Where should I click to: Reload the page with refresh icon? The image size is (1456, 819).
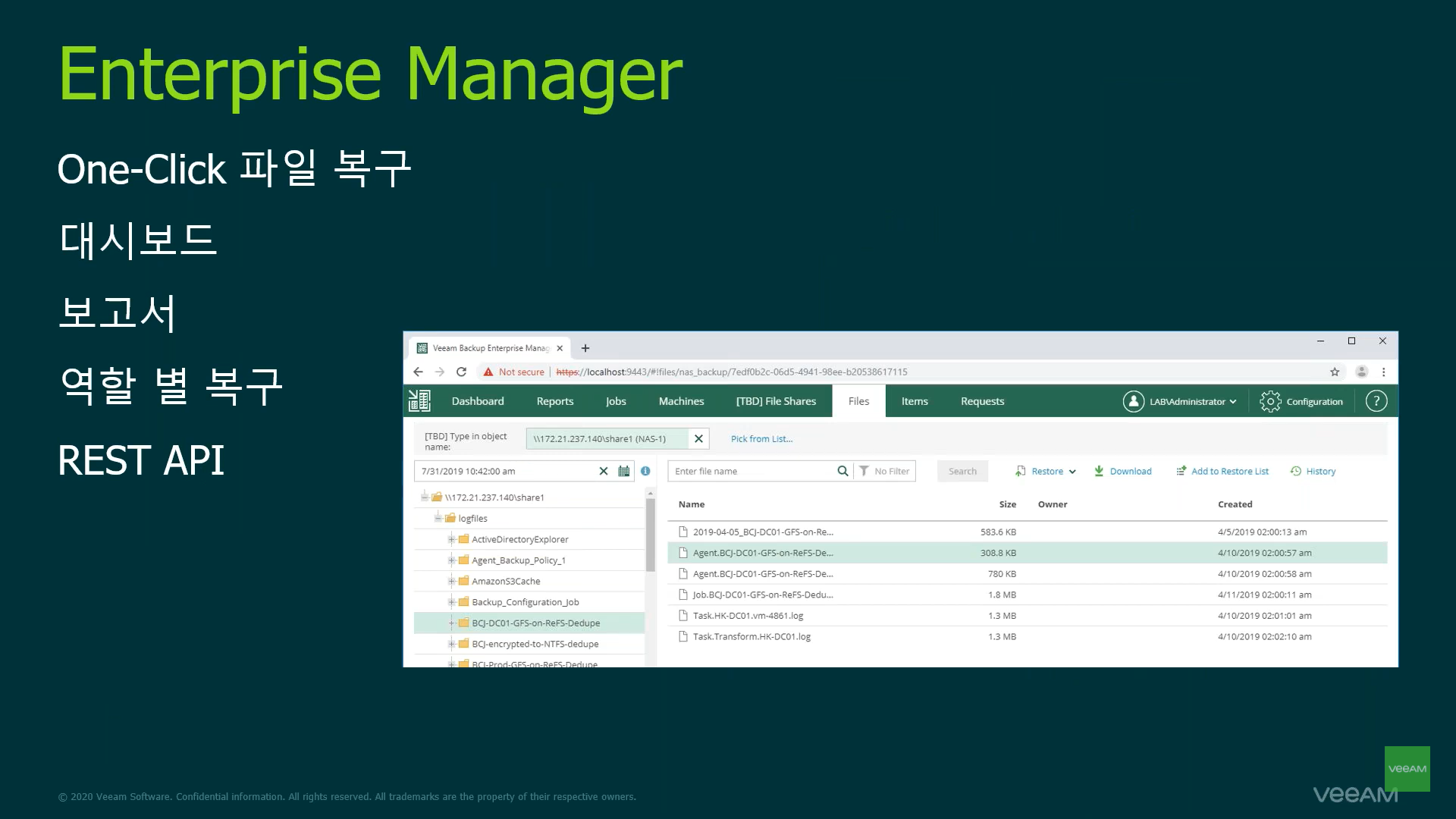[461, 372]
